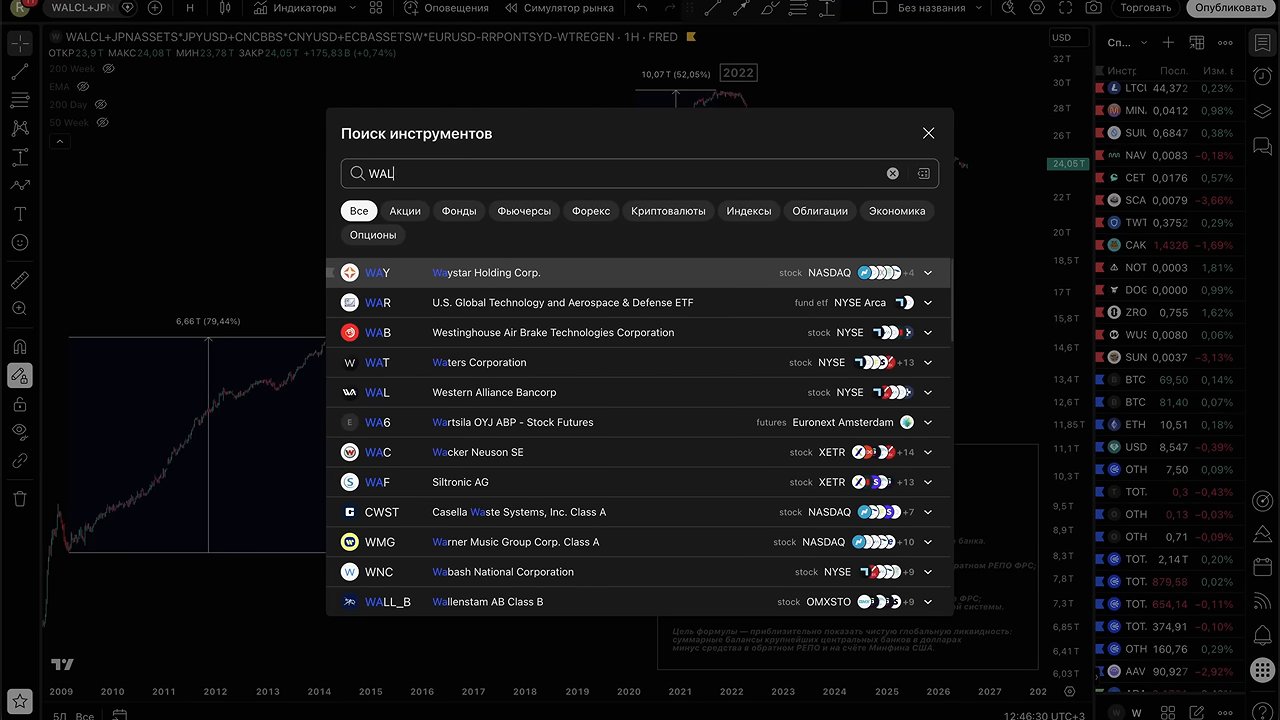Click the symbol search input field
This screenshot has width=1280, height=720.
(640, 173)
